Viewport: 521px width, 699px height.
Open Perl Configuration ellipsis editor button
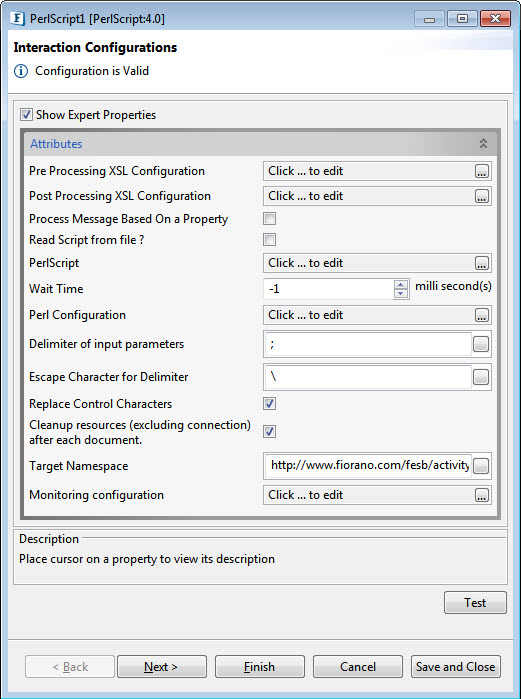(481, 315)
